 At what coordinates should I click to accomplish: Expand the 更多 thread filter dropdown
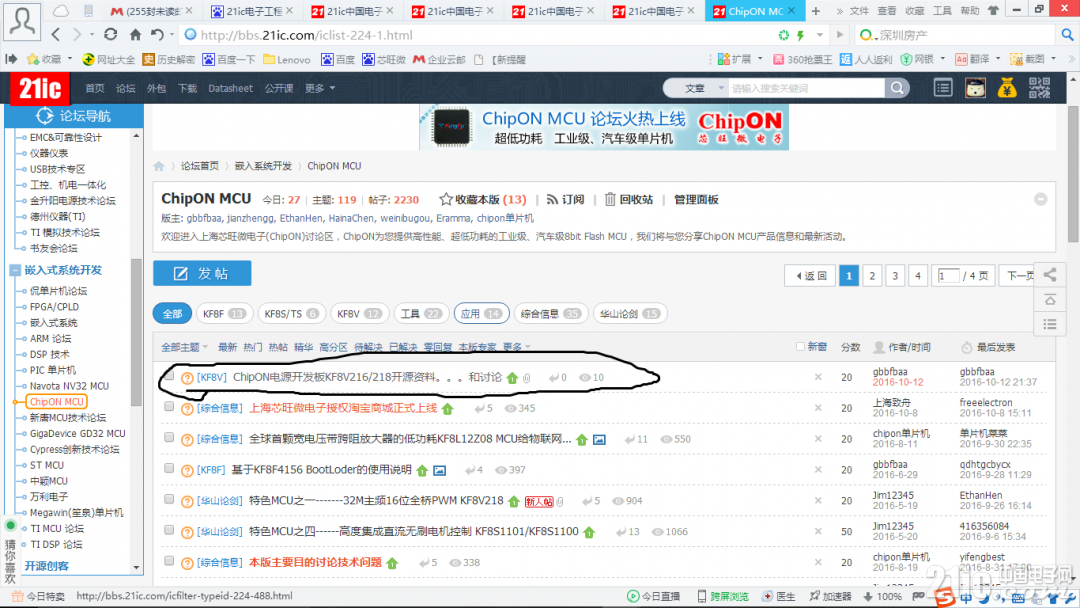[517, 347]
